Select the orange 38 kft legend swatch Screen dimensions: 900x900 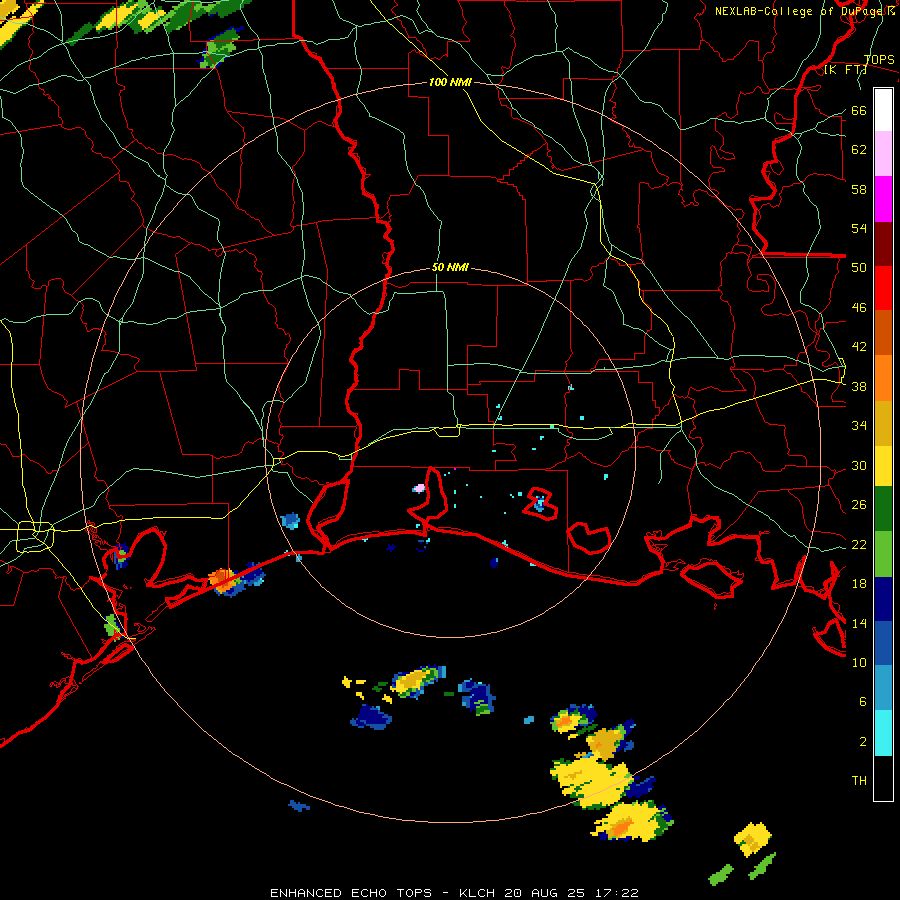coord(883,378)
